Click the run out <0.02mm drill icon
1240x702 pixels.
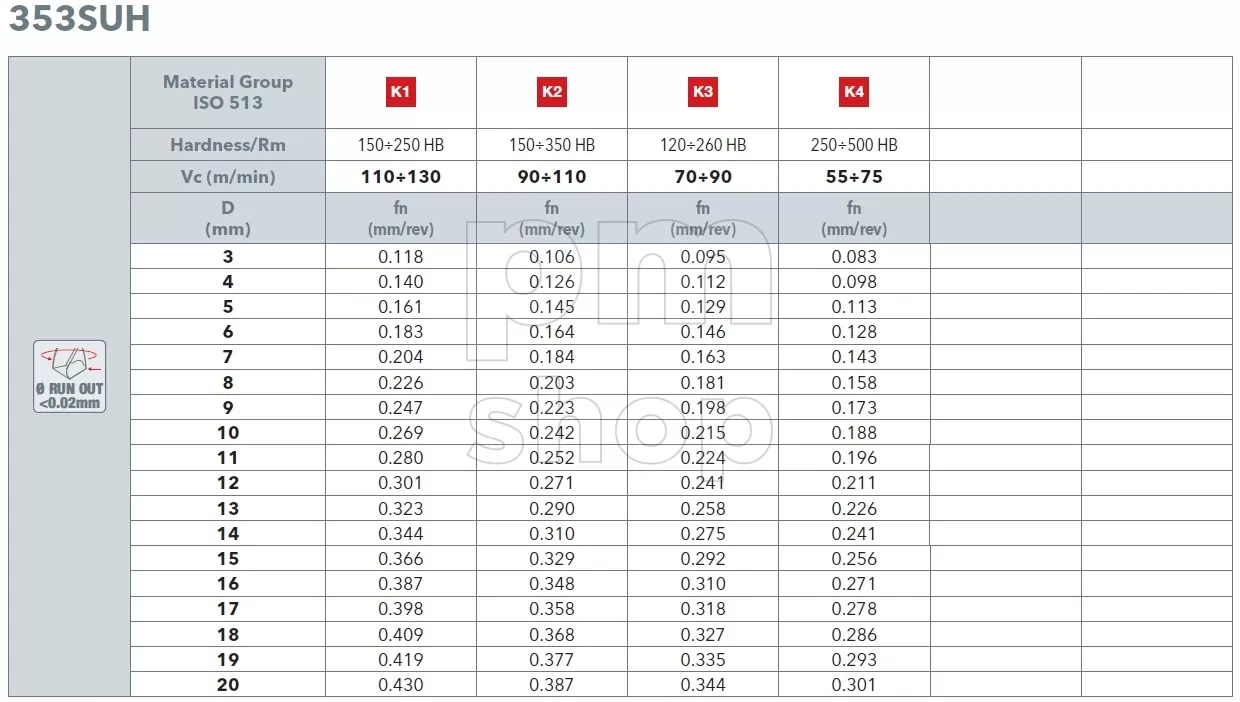click(x=69, y=377)
